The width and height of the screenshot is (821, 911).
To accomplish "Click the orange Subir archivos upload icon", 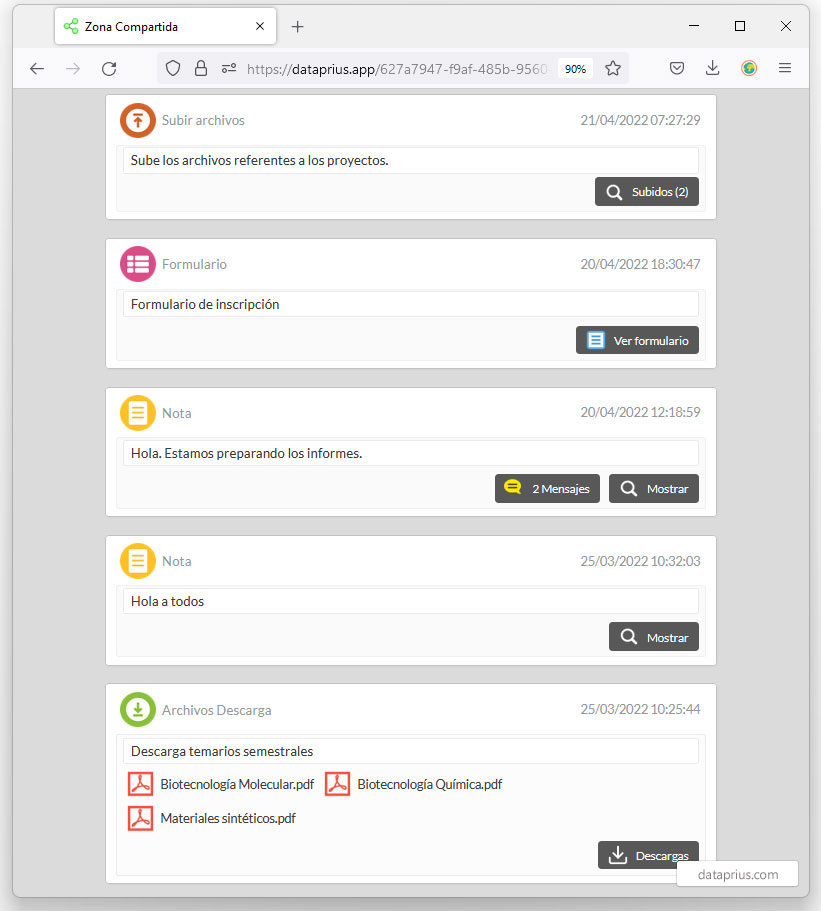I will pyautogui.click(x=138, y=120).
